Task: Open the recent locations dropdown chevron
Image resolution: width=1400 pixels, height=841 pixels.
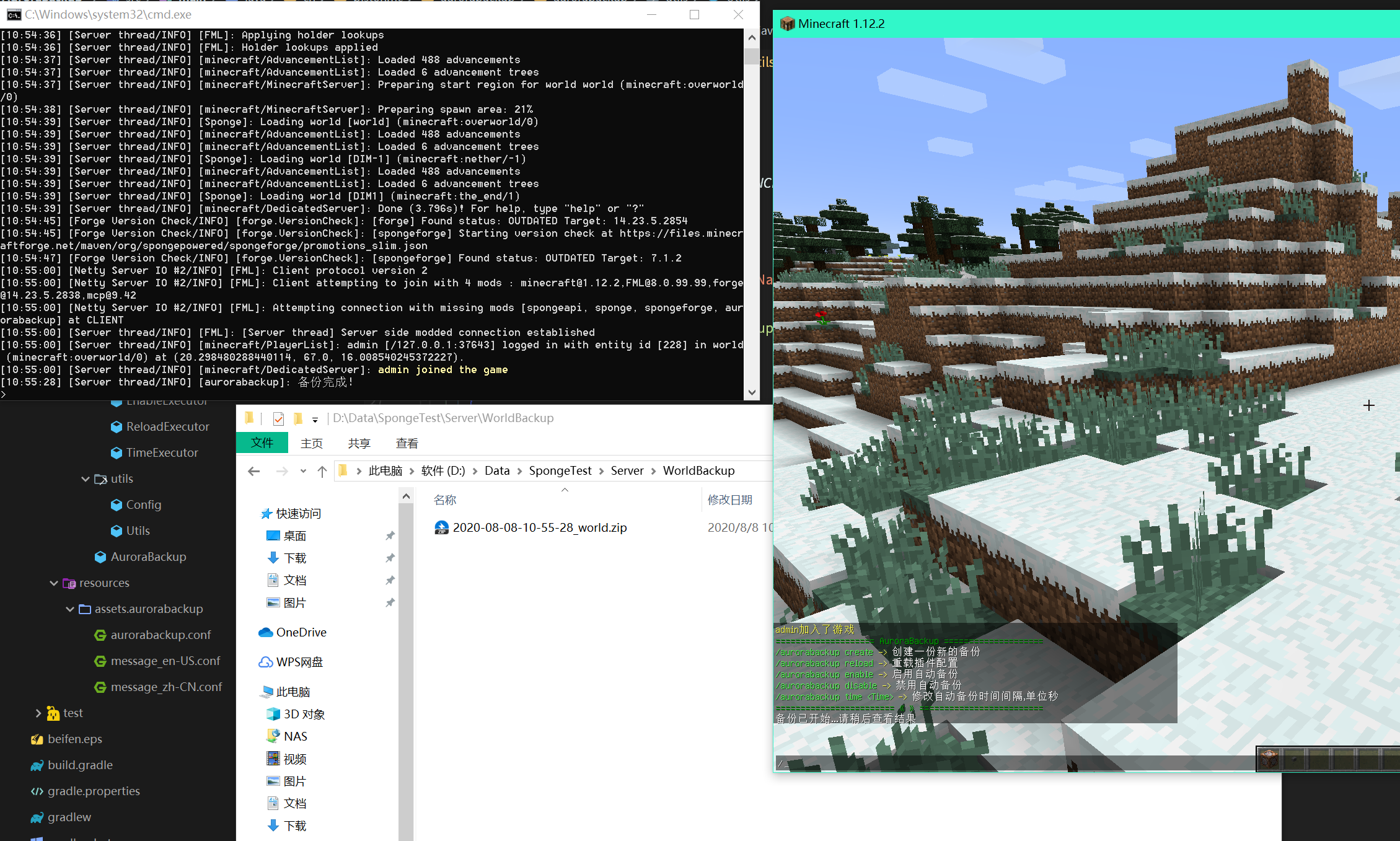Action: tap(303, 471)
